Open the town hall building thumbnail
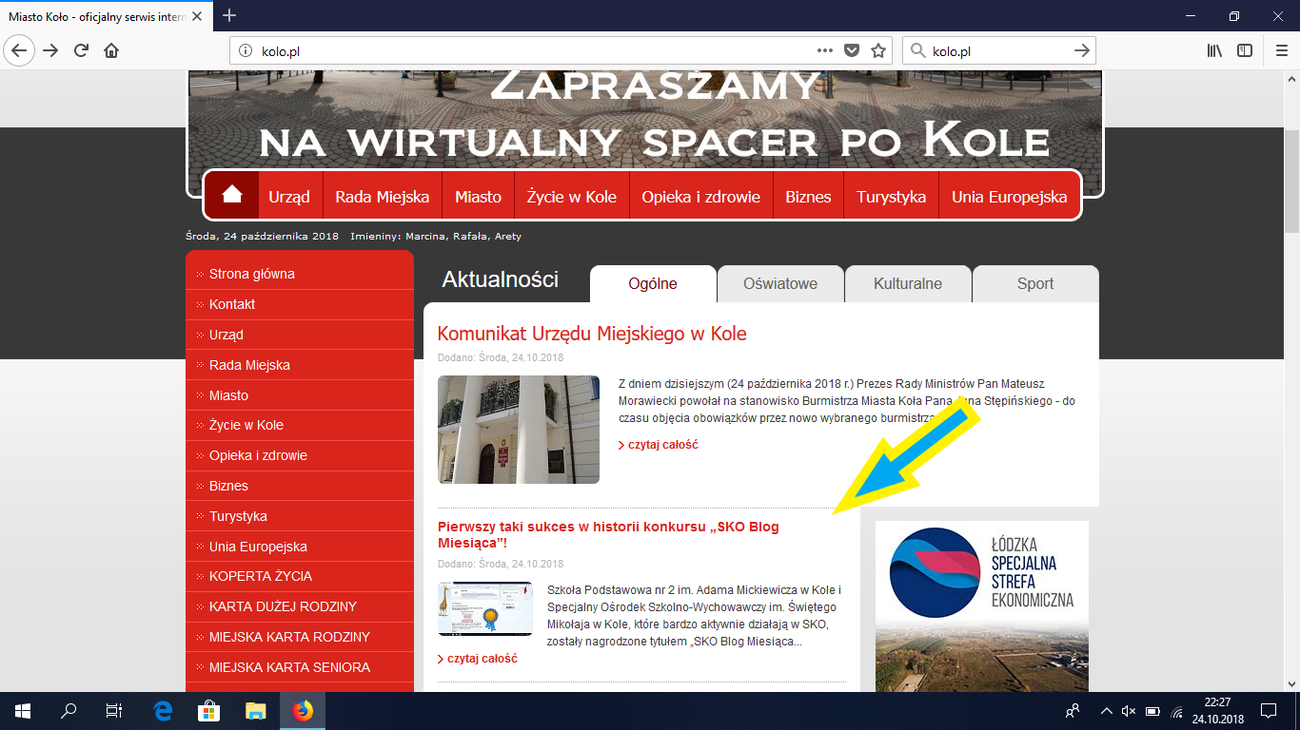The width and height of the screenshot is (1300, 730). 518,429
